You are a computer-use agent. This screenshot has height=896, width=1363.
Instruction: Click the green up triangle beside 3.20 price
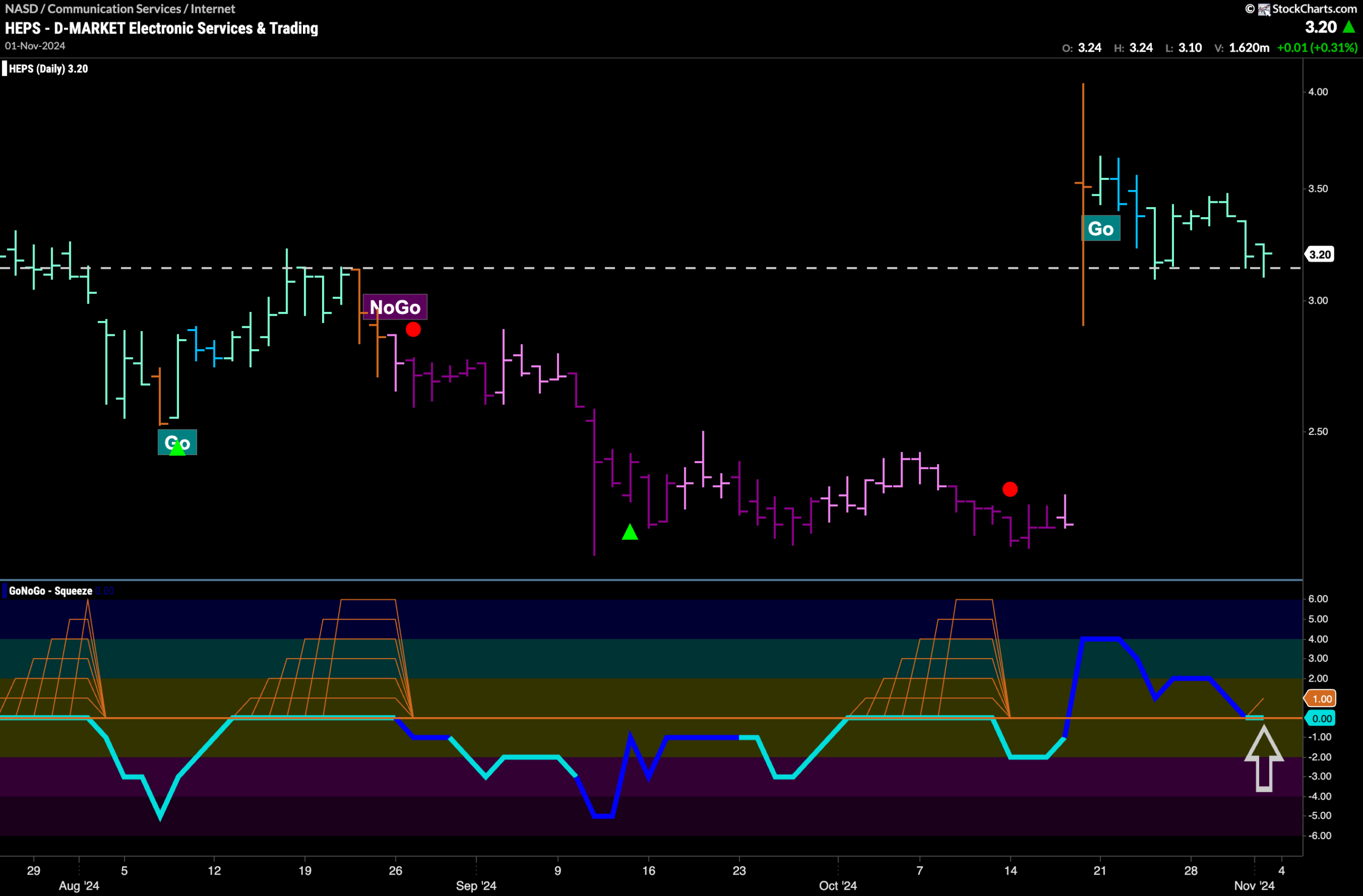(x=1349, y=27)
